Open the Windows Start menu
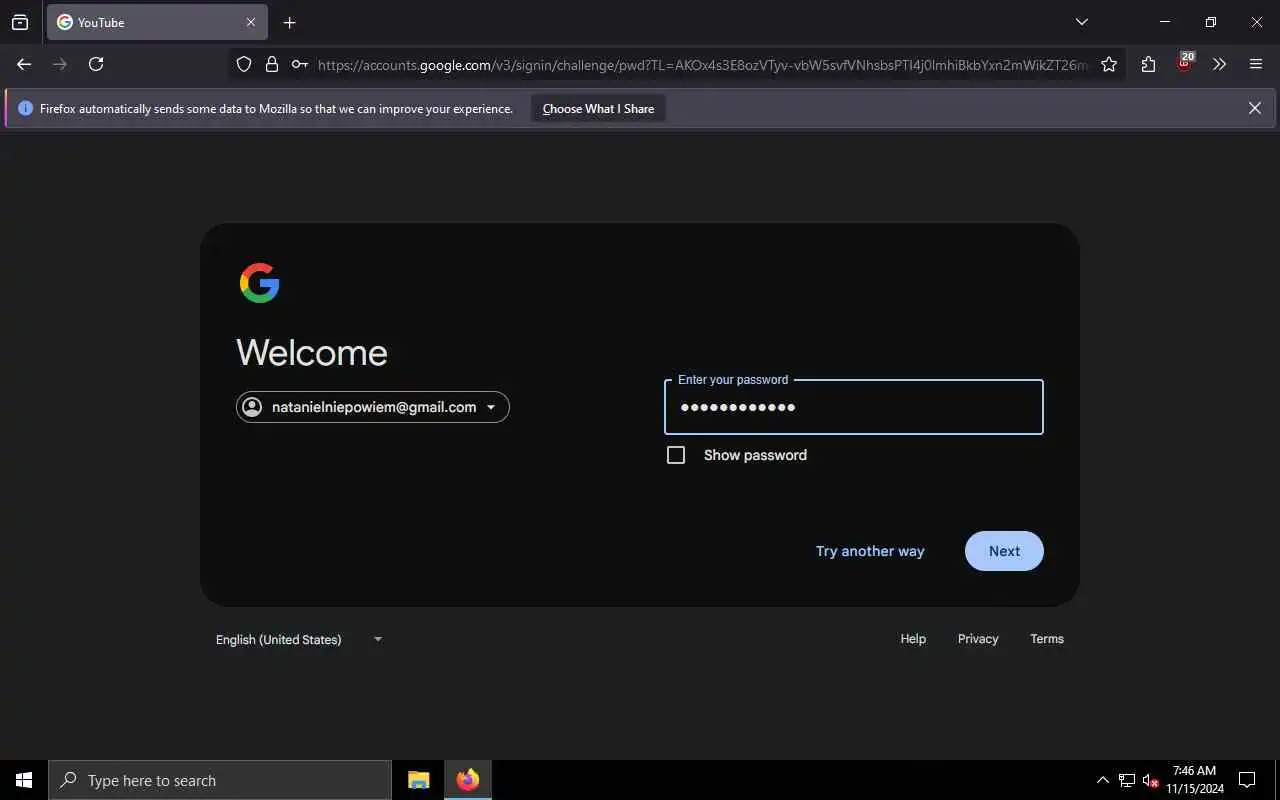 click(x=24, y=780)
